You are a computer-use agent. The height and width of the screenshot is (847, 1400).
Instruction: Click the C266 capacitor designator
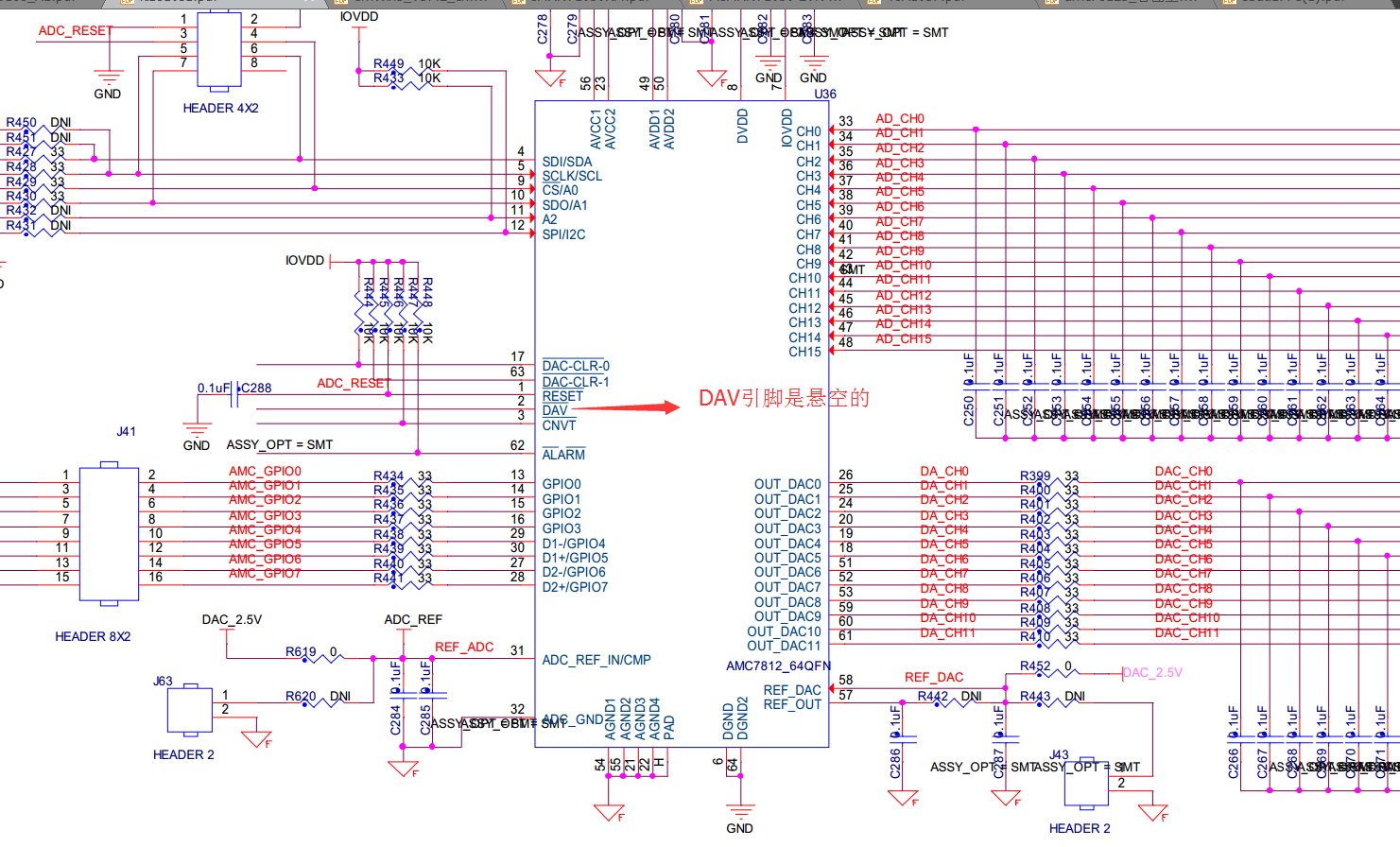(1233, 764)
